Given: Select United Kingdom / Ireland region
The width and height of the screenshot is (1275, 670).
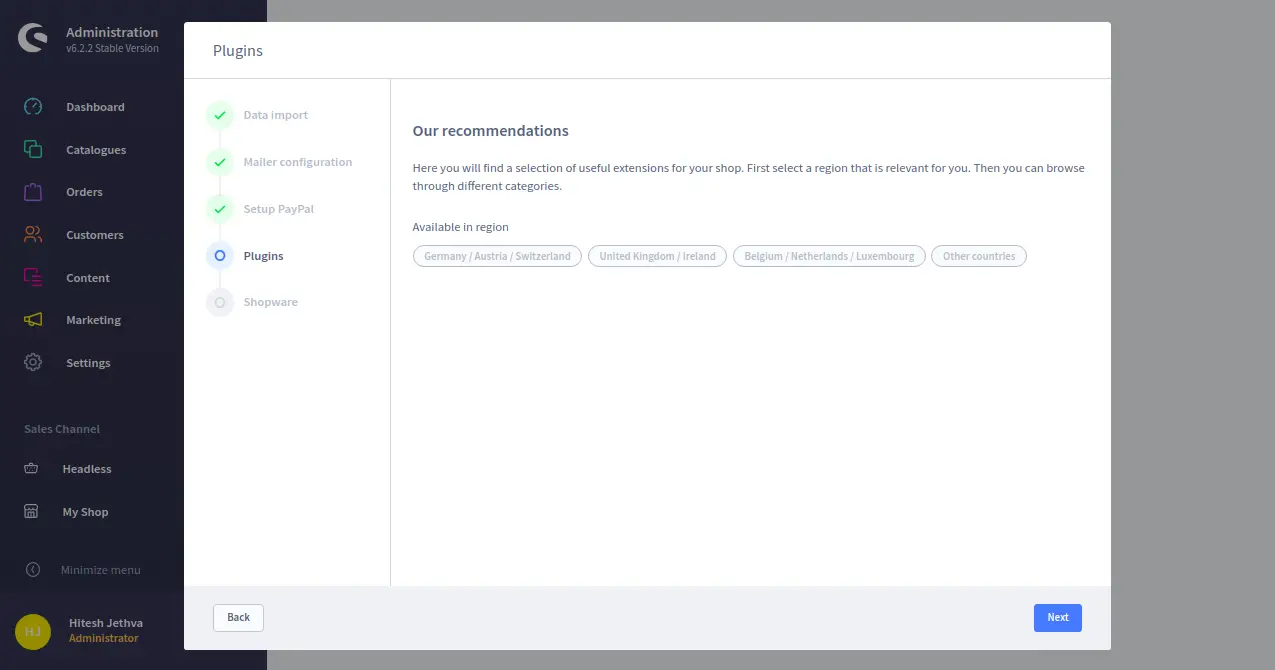Looking at the screenshot, I should coord(657,256).
